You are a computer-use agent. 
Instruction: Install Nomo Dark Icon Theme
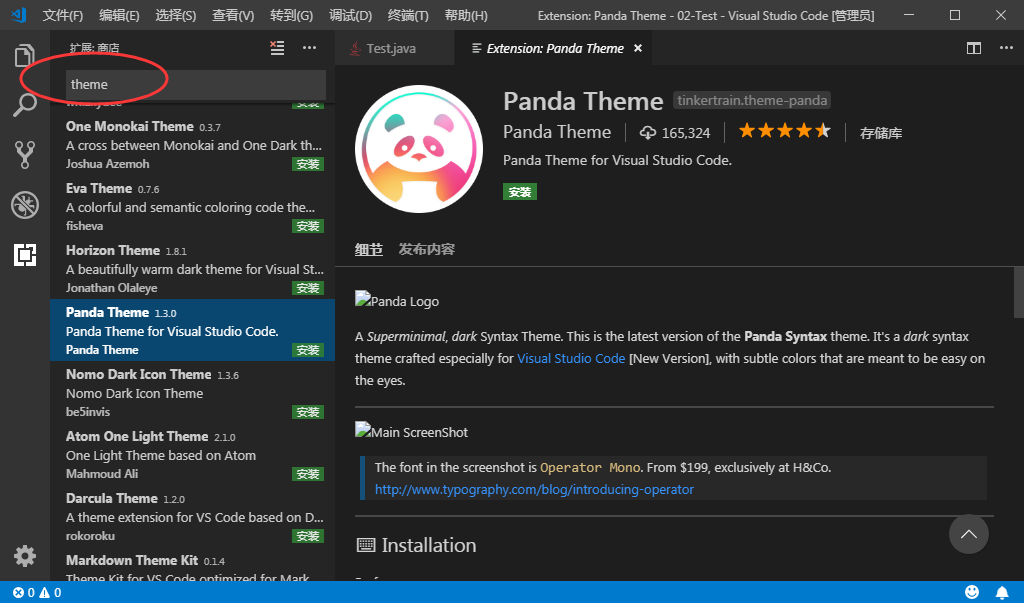click(x=308, y=412)
